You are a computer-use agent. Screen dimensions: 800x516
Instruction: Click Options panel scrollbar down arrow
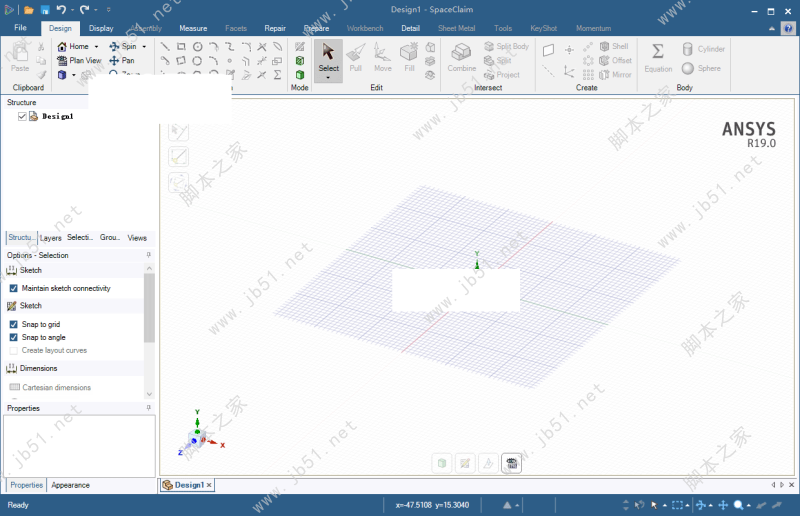pos(149,394)
